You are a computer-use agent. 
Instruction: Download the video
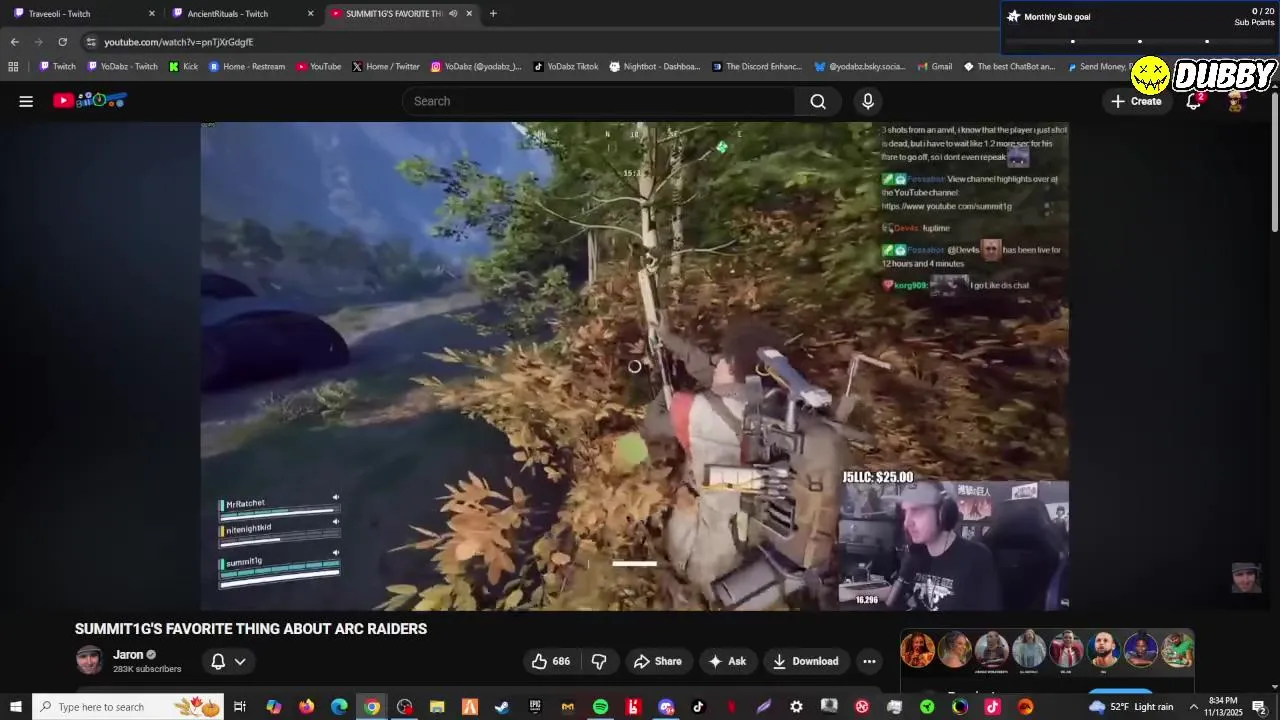[806, 661]
